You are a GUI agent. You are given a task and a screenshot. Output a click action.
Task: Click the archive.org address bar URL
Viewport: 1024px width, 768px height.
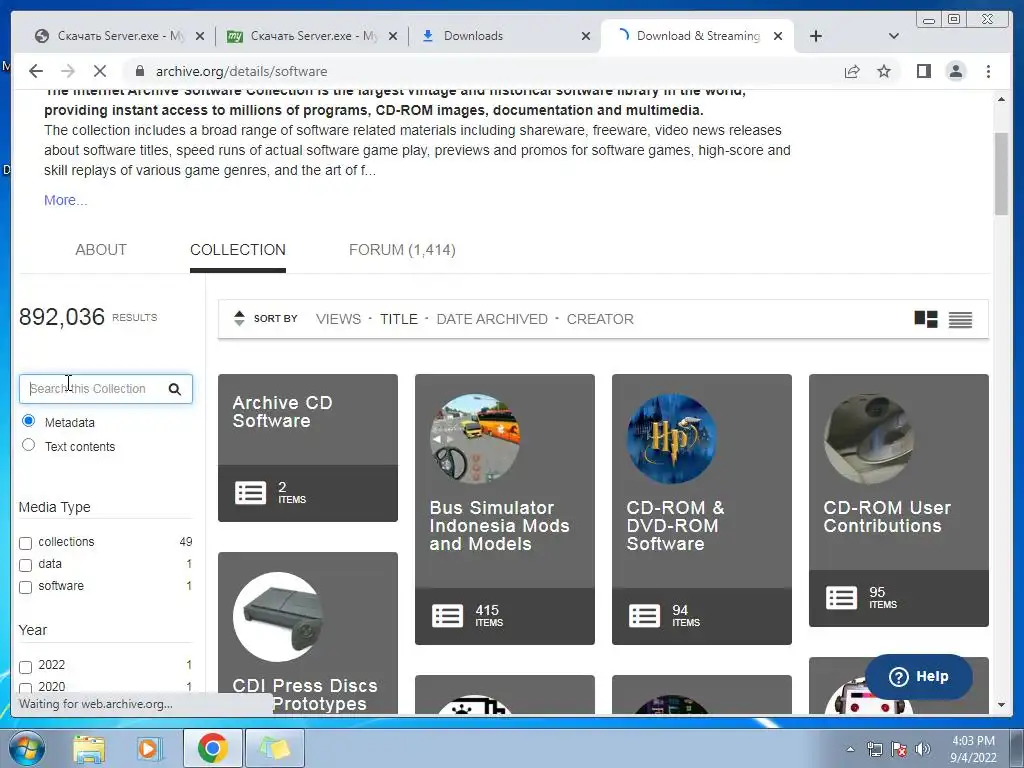tap(241, 71)
